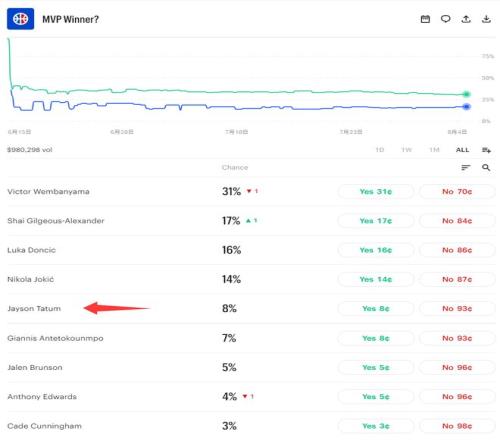Click the basketball MVP market logo
The height and width of the screenshot is (440, 500).
[20, 19]
